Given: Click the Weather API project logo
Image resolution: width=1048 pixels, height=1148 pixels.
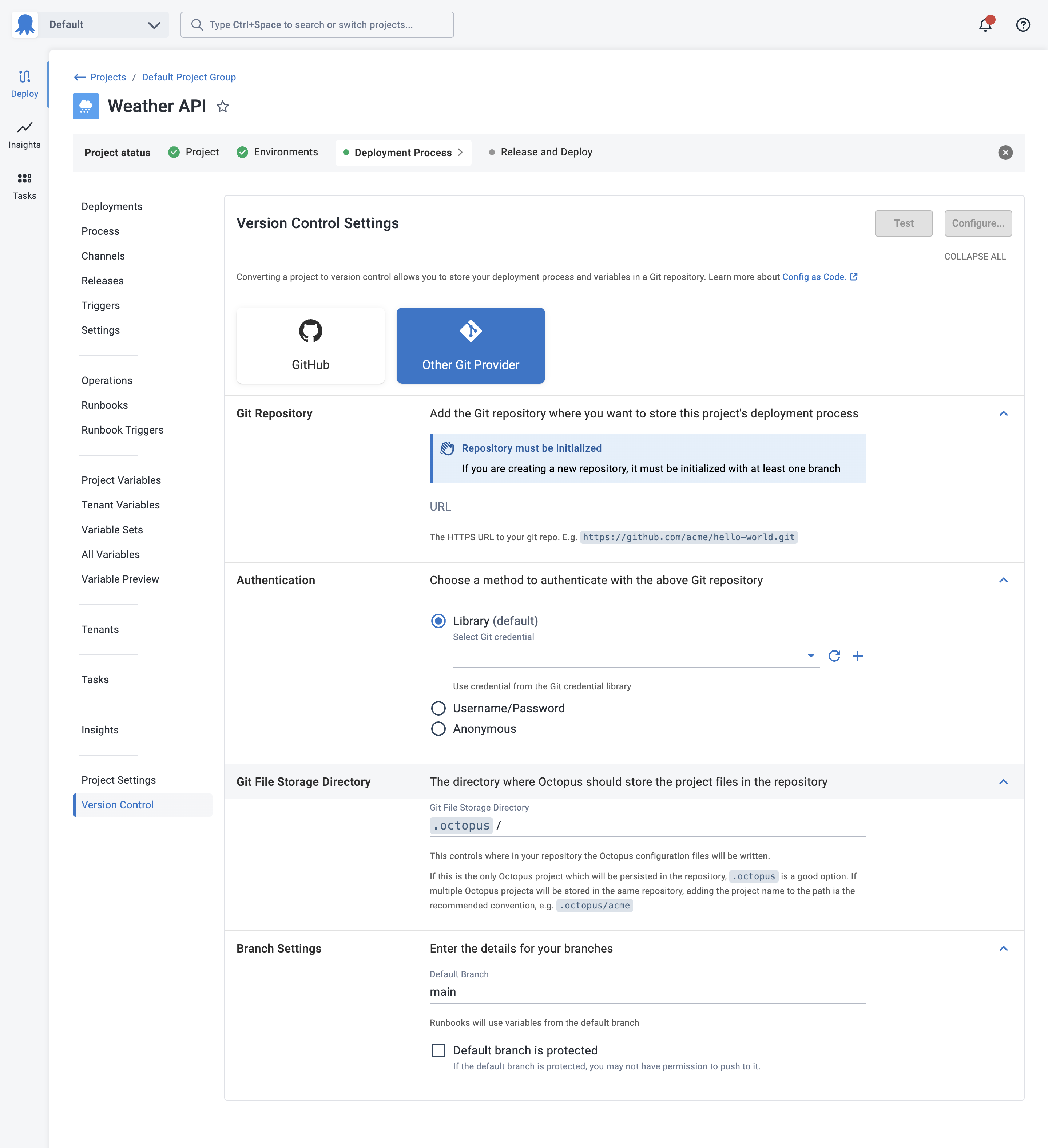Looking at the screenshot, I should pyautogui.click(x=86, y=107).
